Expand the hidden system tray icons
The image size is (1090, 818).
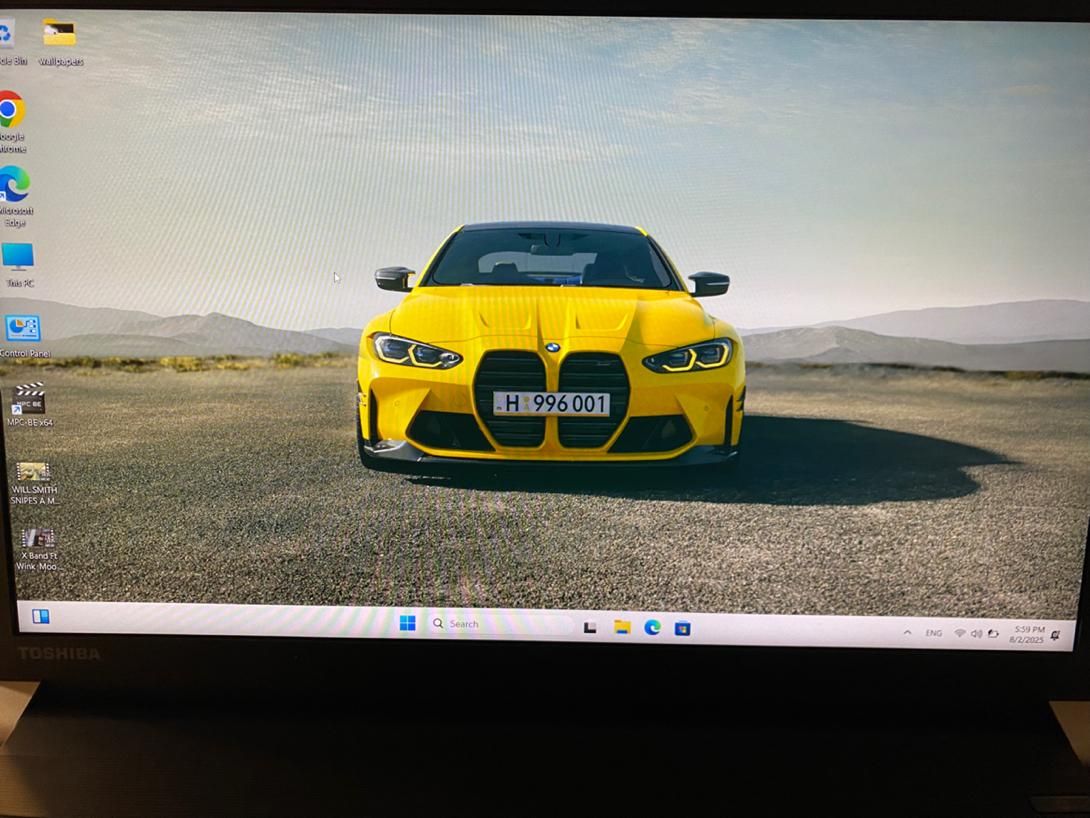tap(907, 632)
